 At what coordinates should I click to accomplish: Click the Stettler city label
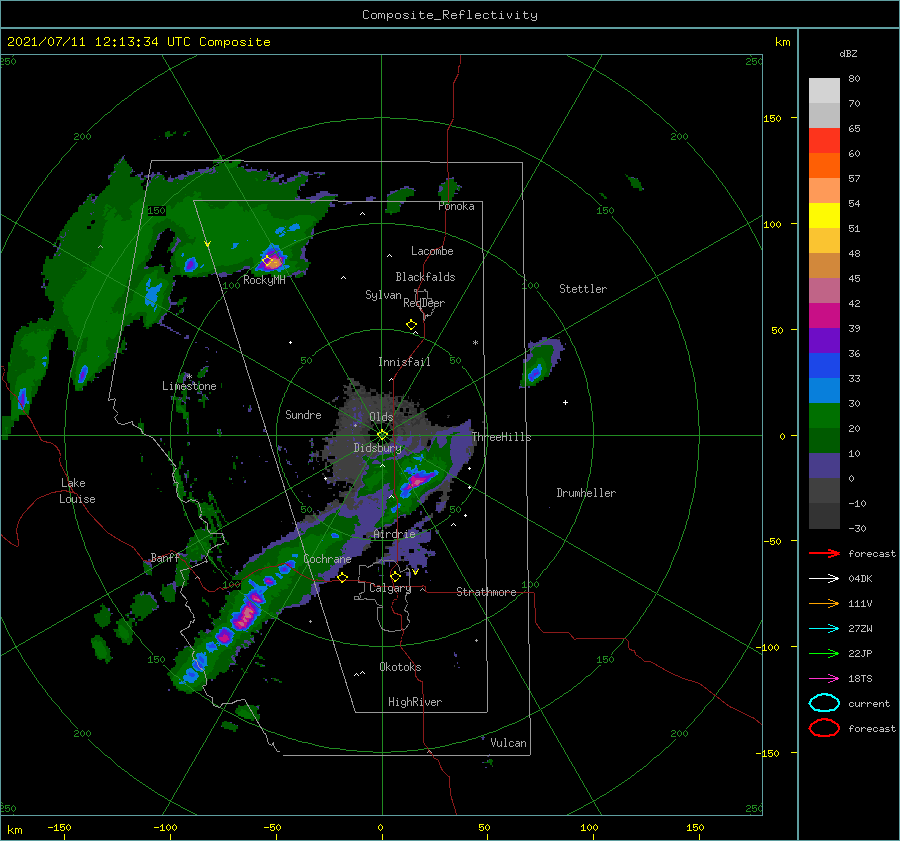point(583,289)
